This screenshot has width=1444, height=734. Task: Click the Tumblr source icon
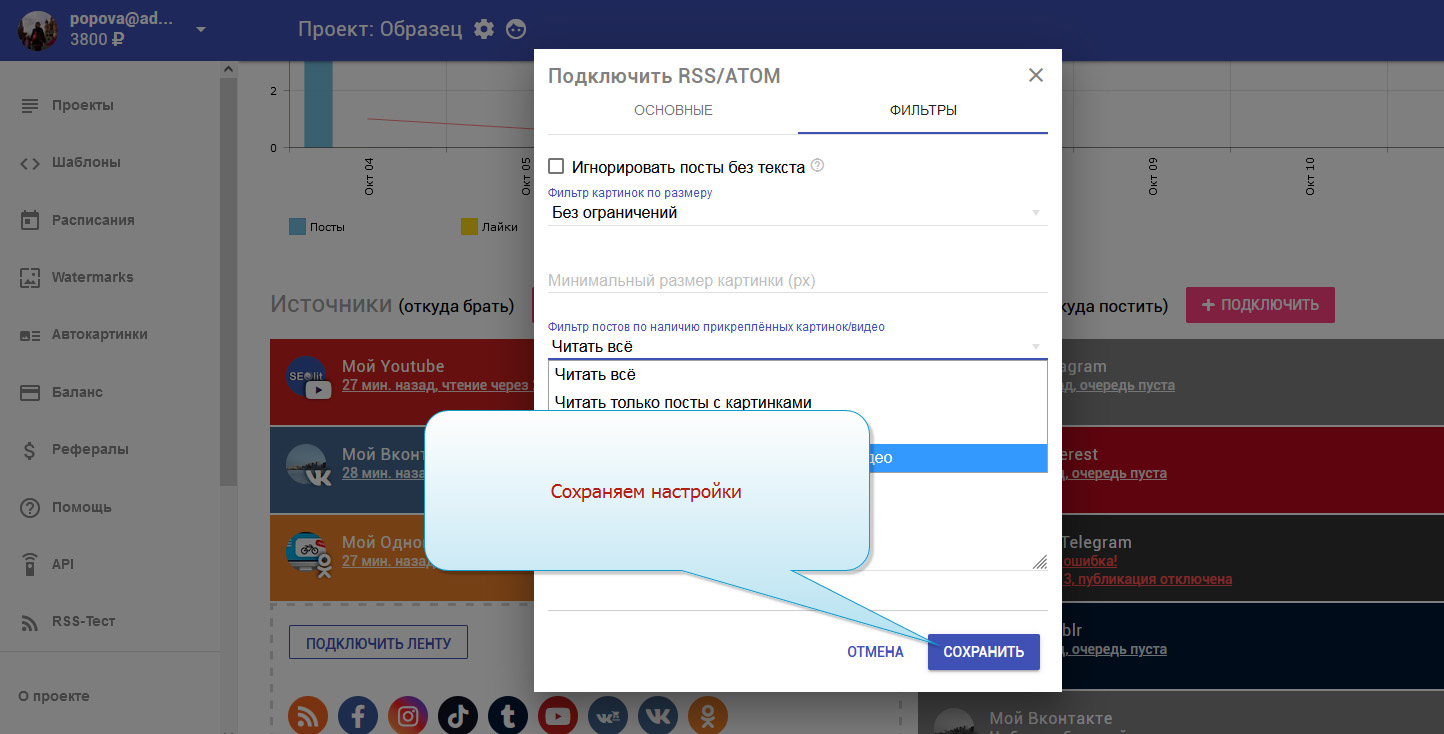pos(508,716)
